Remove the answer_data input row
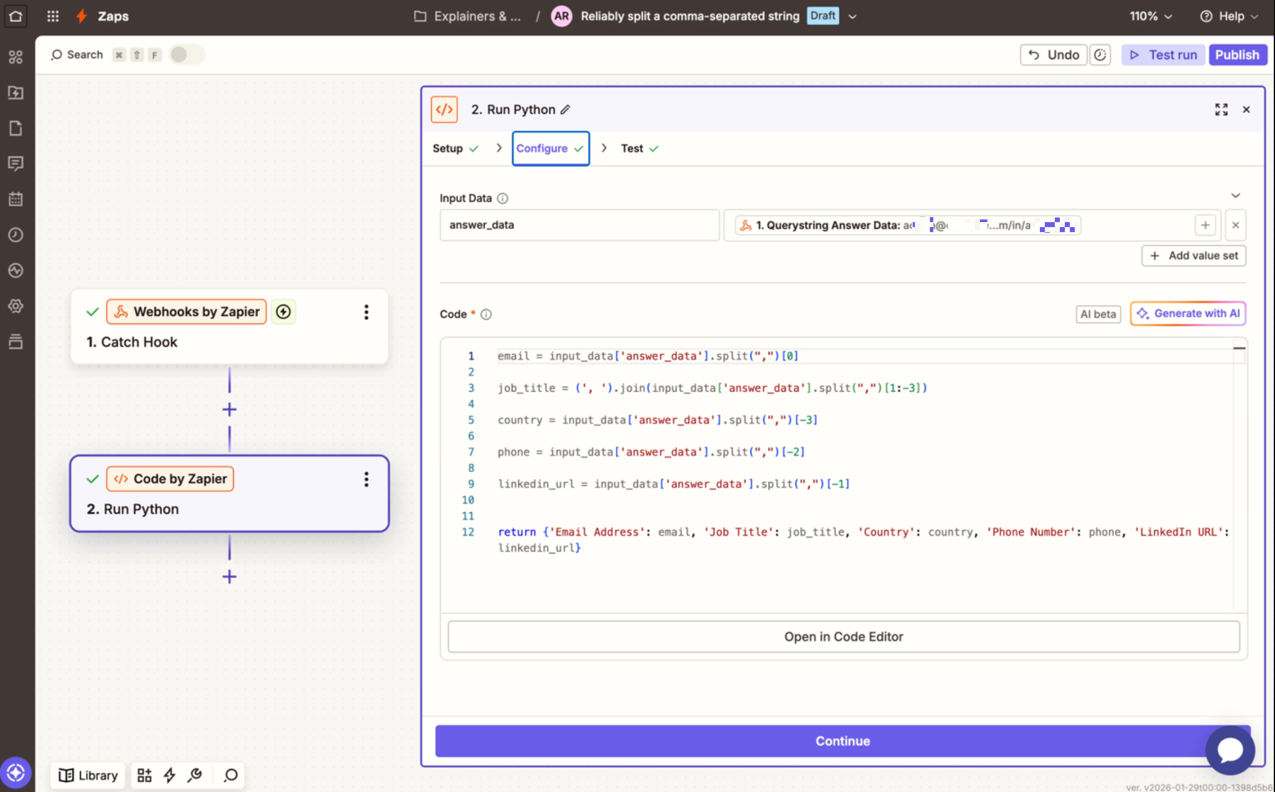Image resolution: width=1275 pixels, height=792 pixels. 1235,226
